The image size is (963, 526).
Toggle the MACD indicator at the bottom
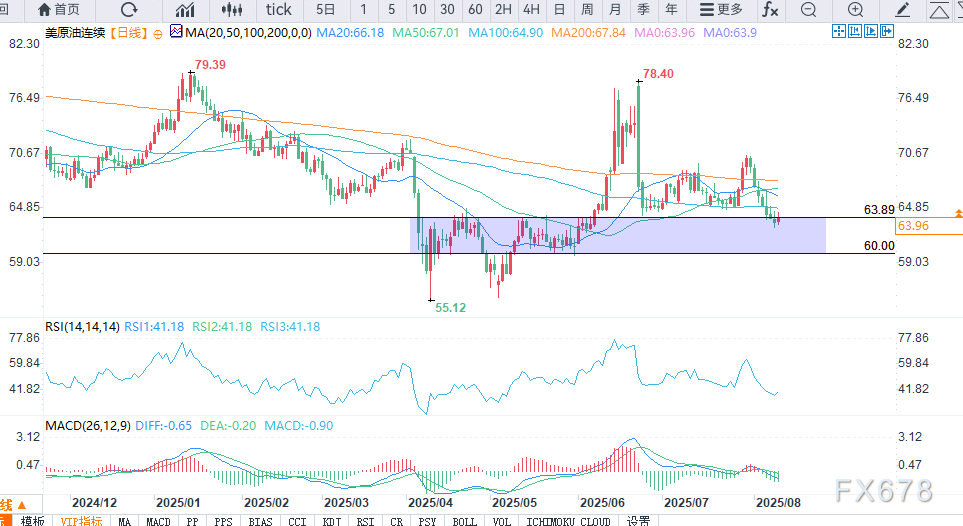[x=158, y=521]
